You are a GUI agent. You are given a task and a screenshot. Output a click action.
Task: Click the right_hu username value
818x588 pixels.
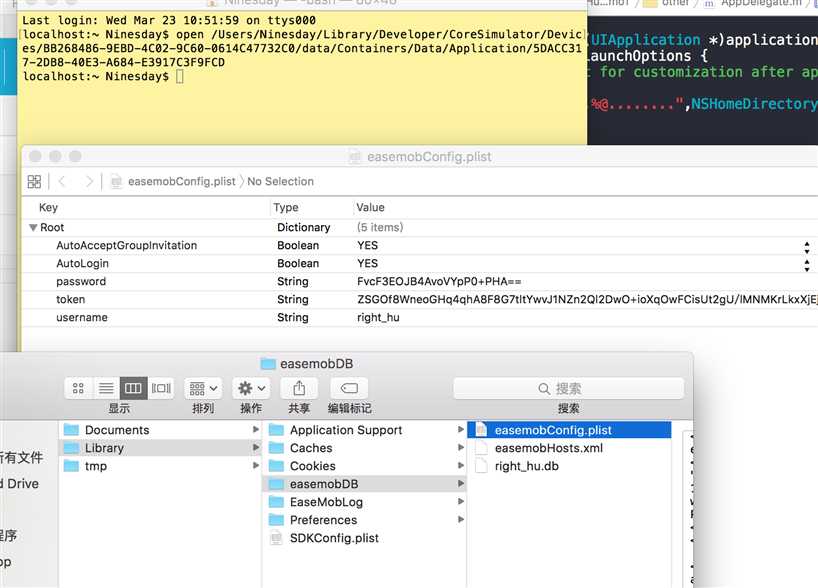click(x=378, y=318)
